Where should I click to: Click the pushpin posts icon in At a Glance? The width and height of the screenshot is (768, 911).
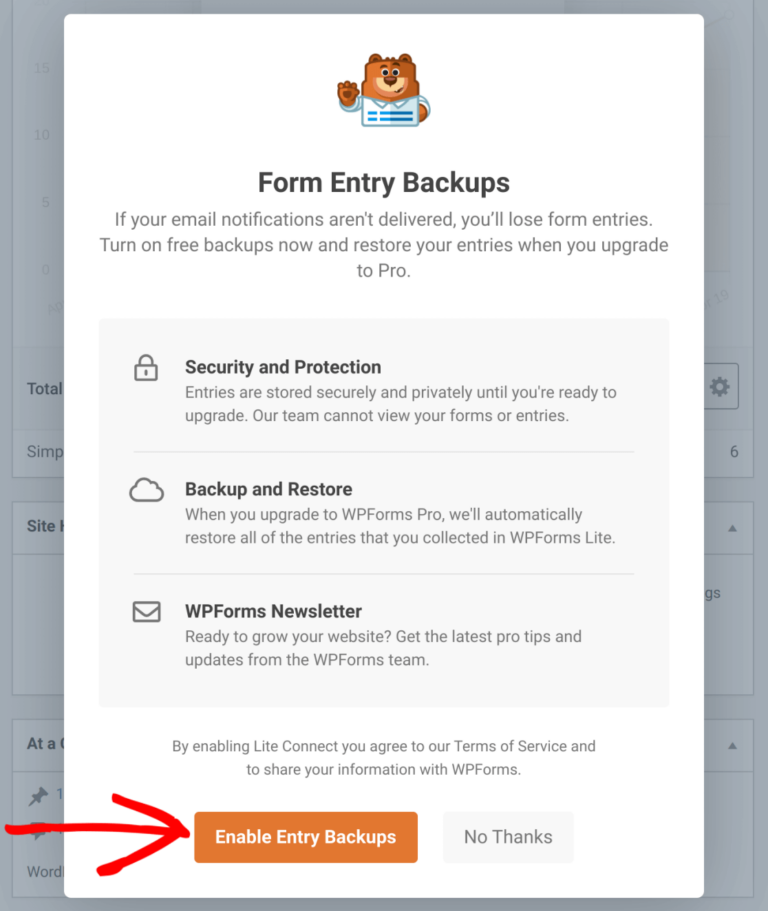pyautogui.click(x=38, y=795)
